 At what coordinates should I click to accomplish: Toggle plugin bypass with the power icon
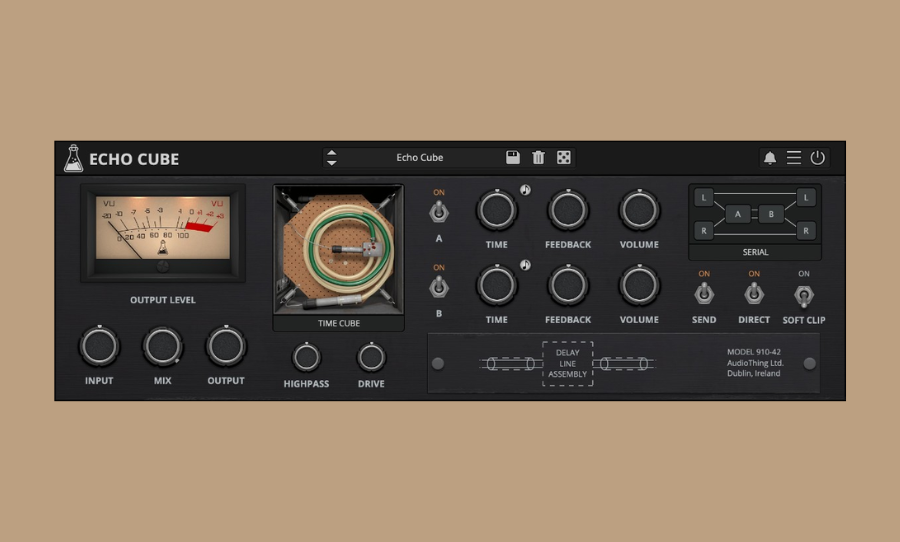pyautogui.click(x=818, y=158)
